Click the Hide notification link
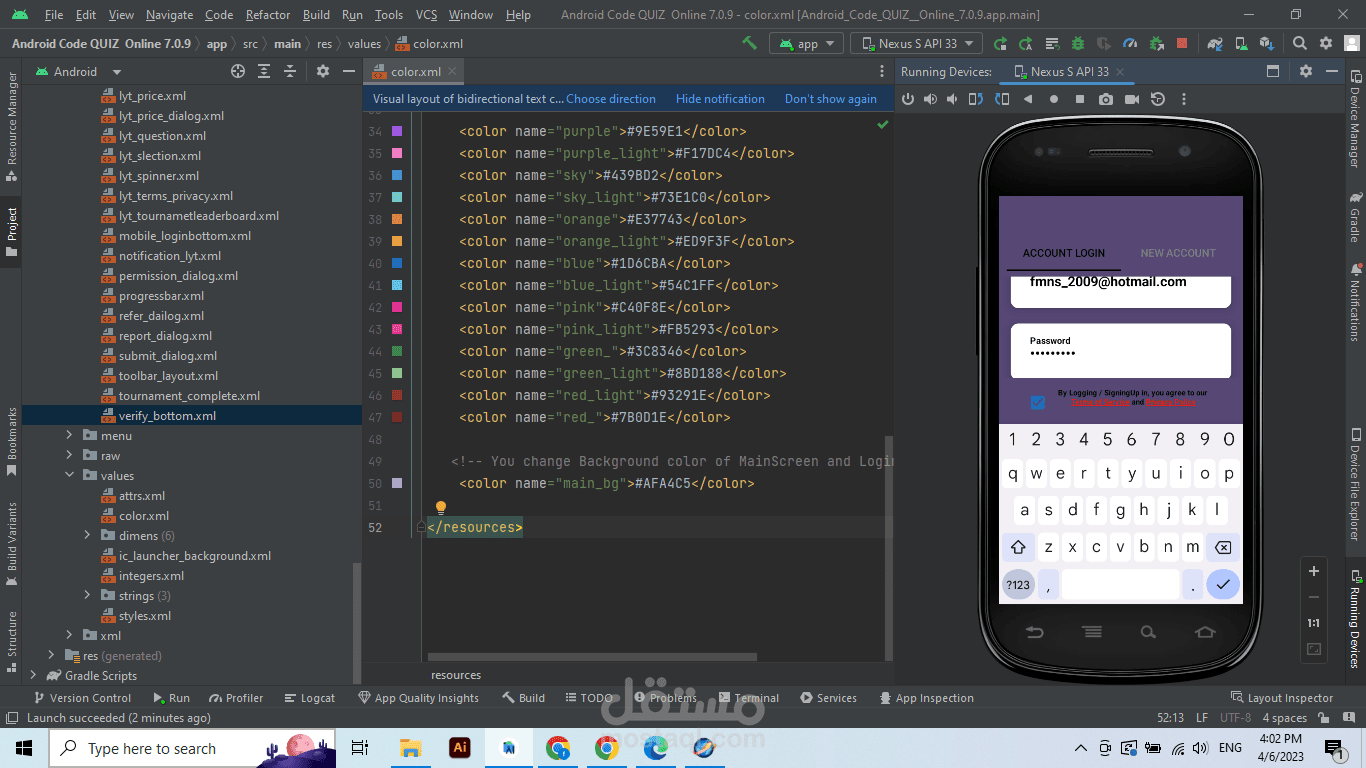Image resolution: width=1366 pixels, height=768 pixels. click(720, 99)
